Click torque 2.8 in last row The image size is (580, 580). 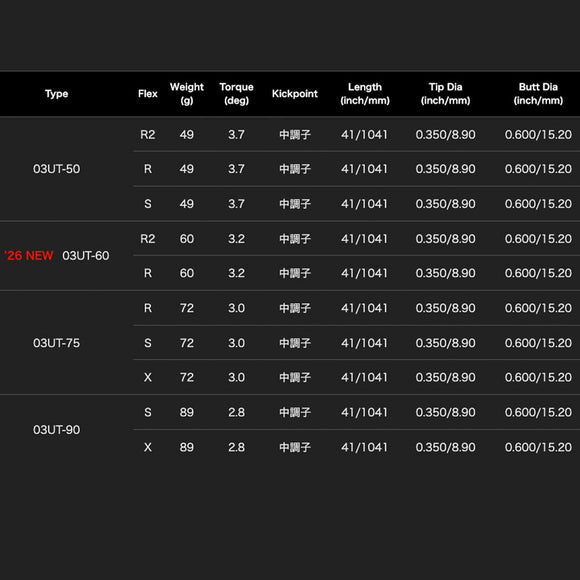pos(236,447)
